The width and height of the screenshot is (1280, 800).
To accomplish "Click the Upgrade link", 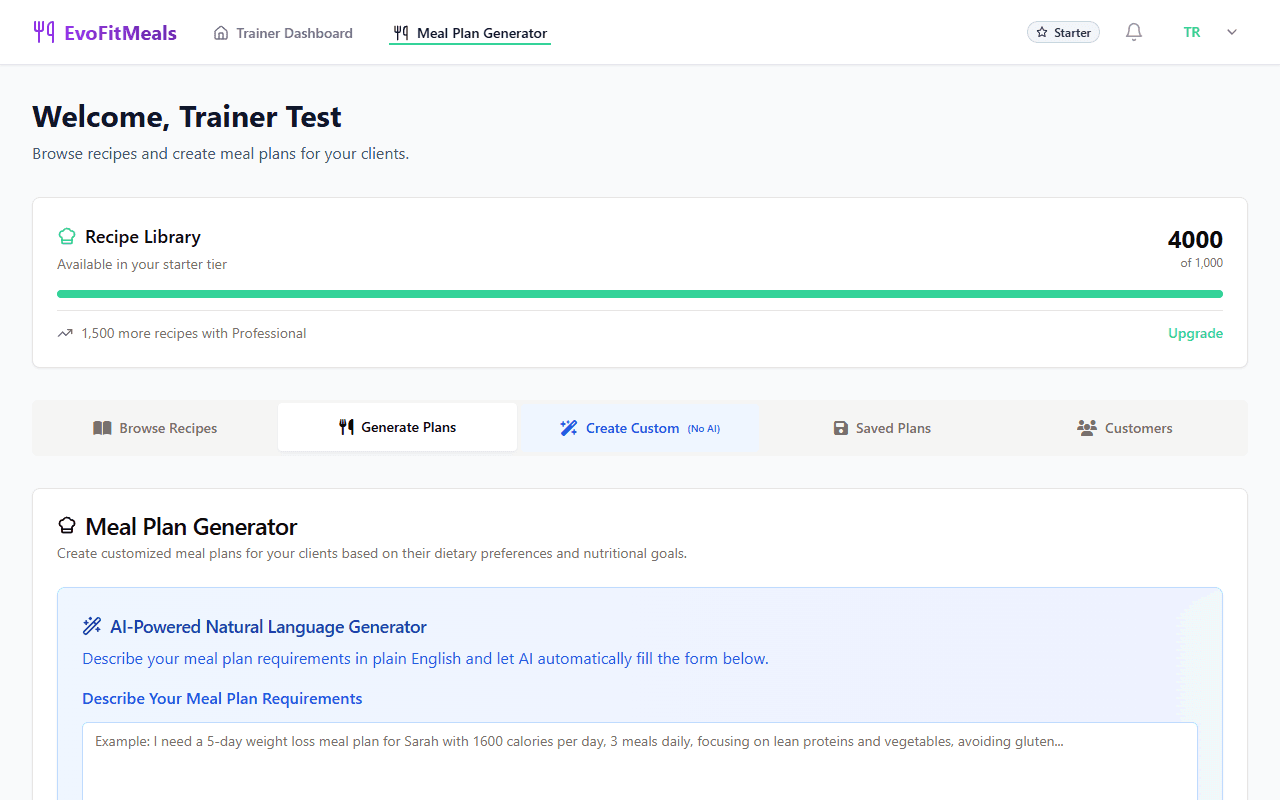I will click(x=1195, y=333).
